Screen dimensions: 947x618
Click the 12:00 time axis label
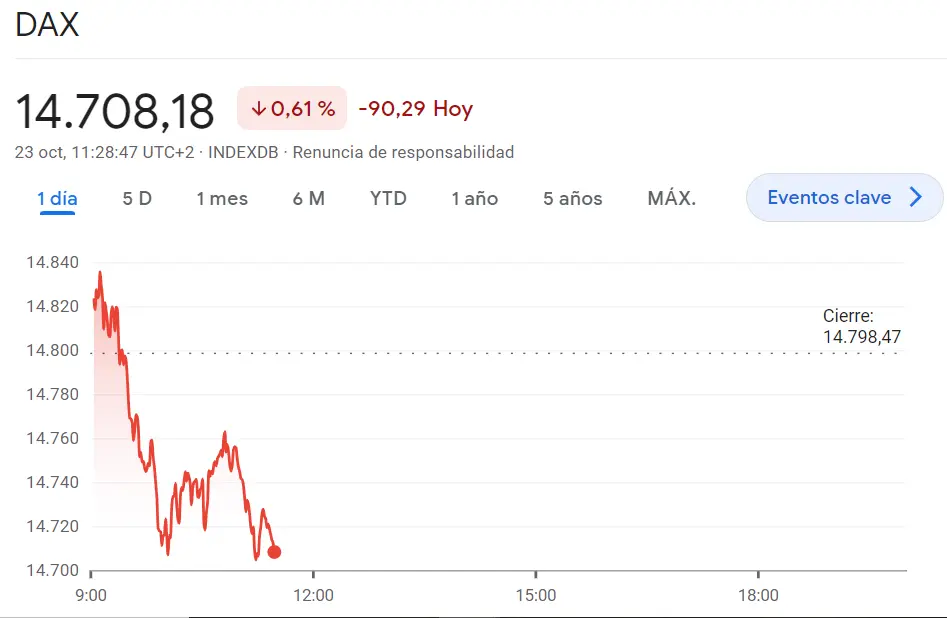pos(316,594)
